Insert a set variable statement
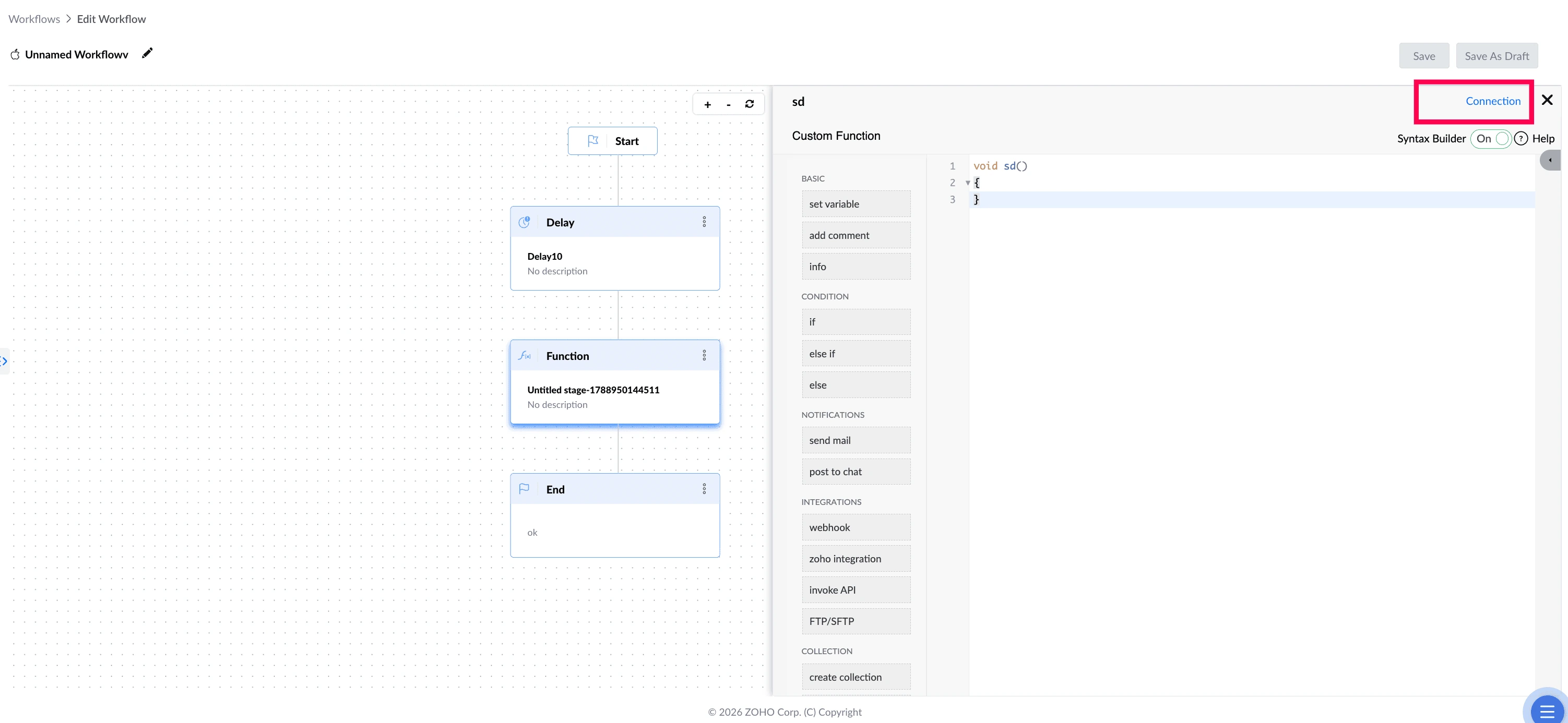Viewport: 1568px width, 723px height. [856, 204]
